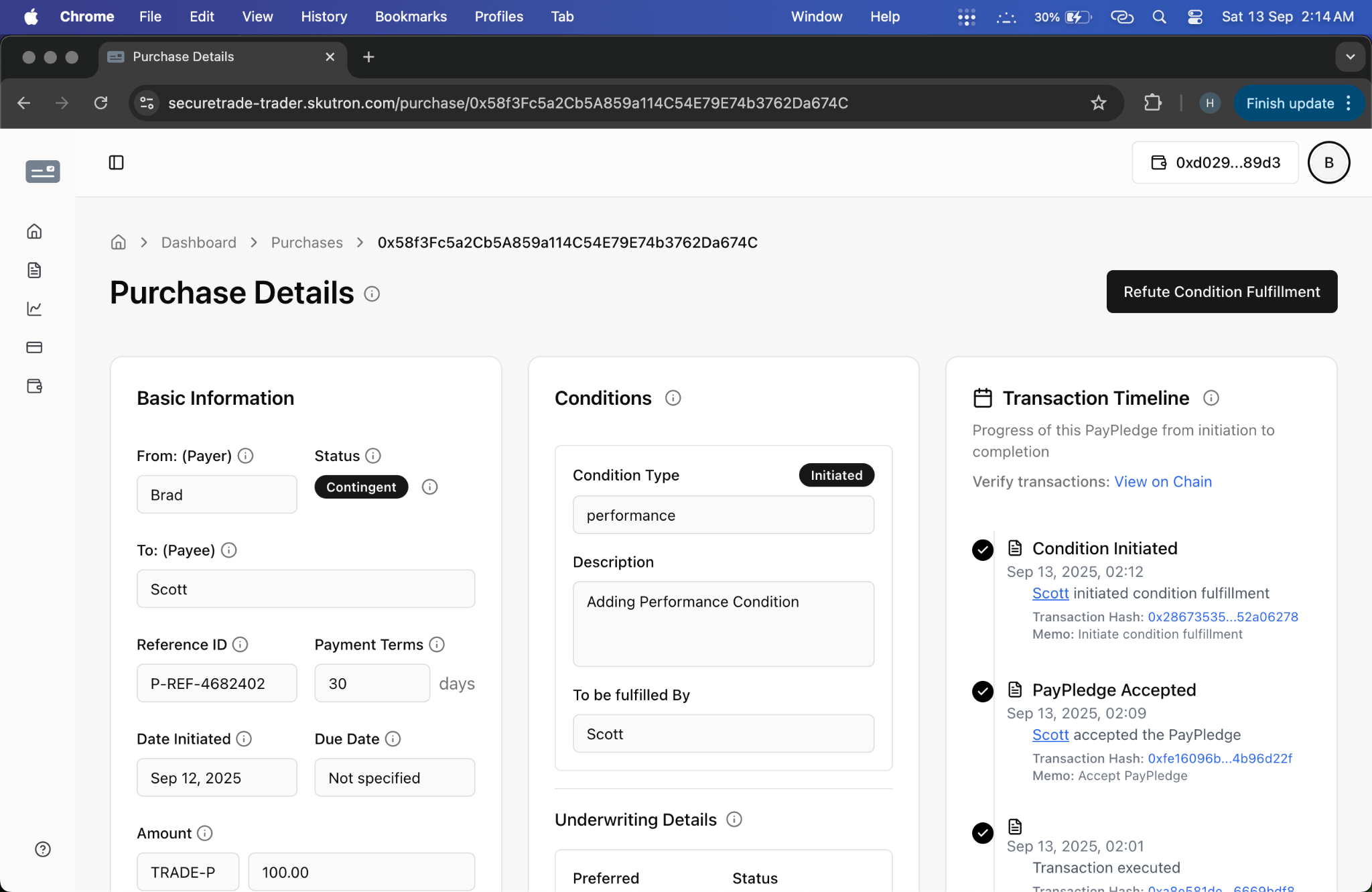
Task: Click info icon next to Status label
Action: (x=373, y=456)
